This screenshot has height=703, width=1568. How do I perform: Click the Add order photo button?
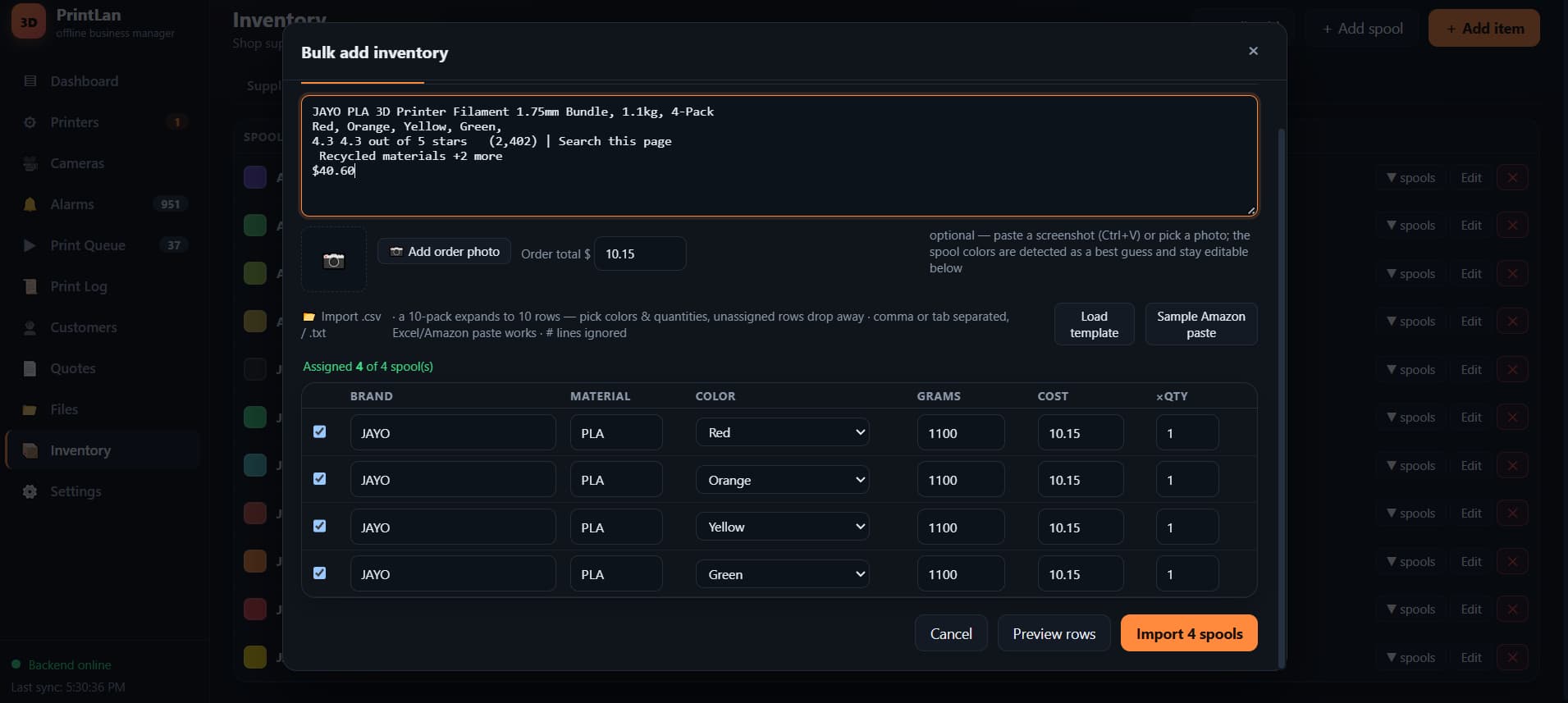444,251
